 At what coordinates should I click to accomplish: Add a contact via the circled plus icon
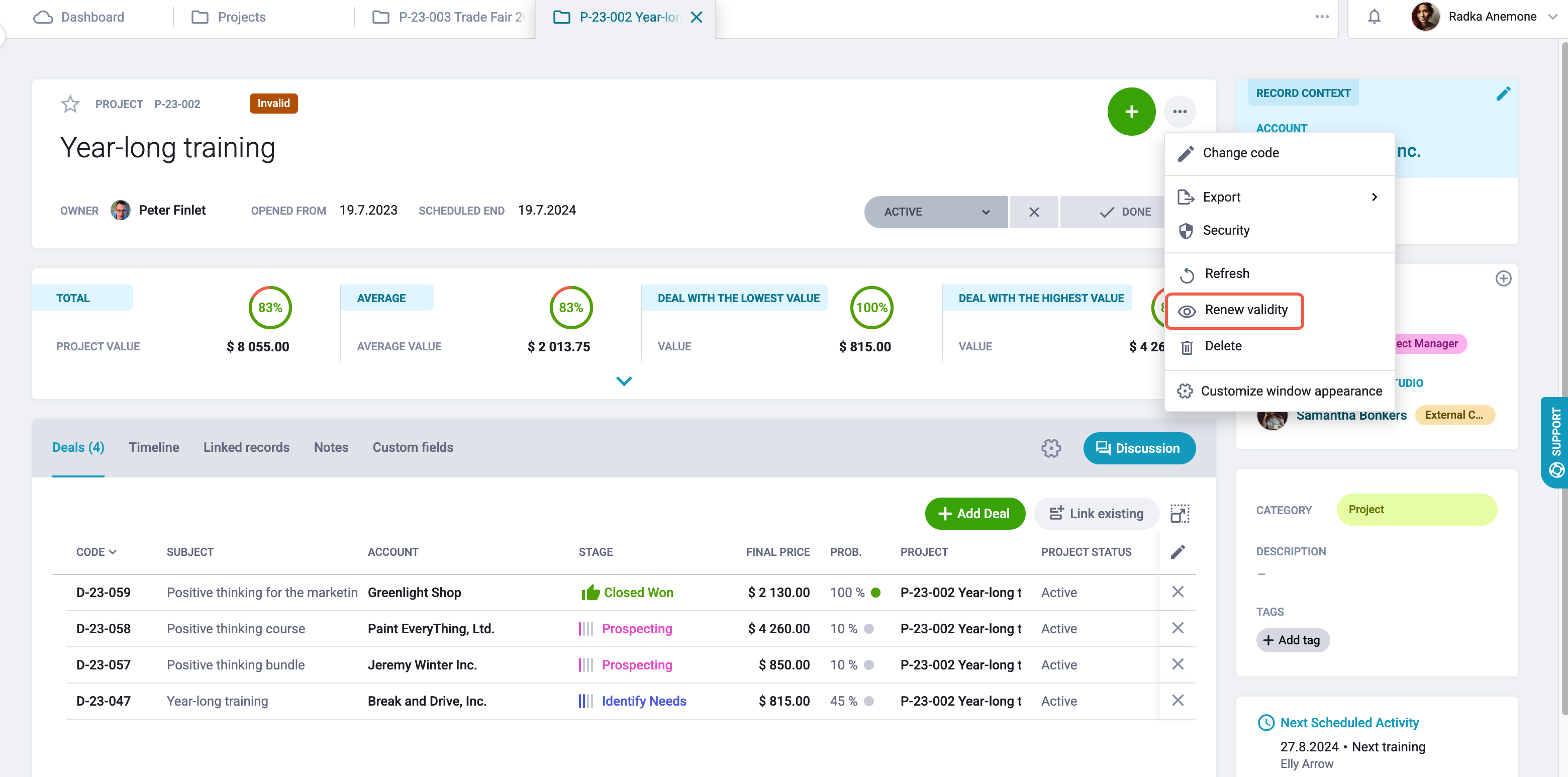click(1503, 278)
